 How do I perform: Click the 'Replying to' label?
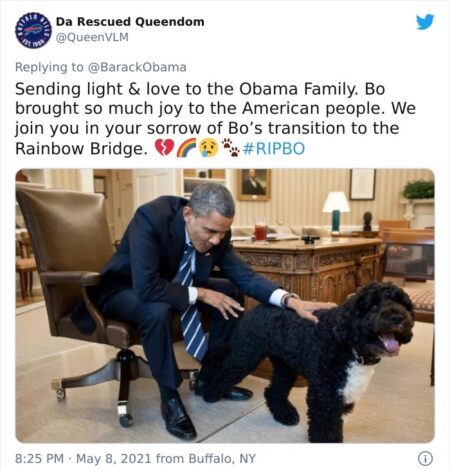coord(49,67)
